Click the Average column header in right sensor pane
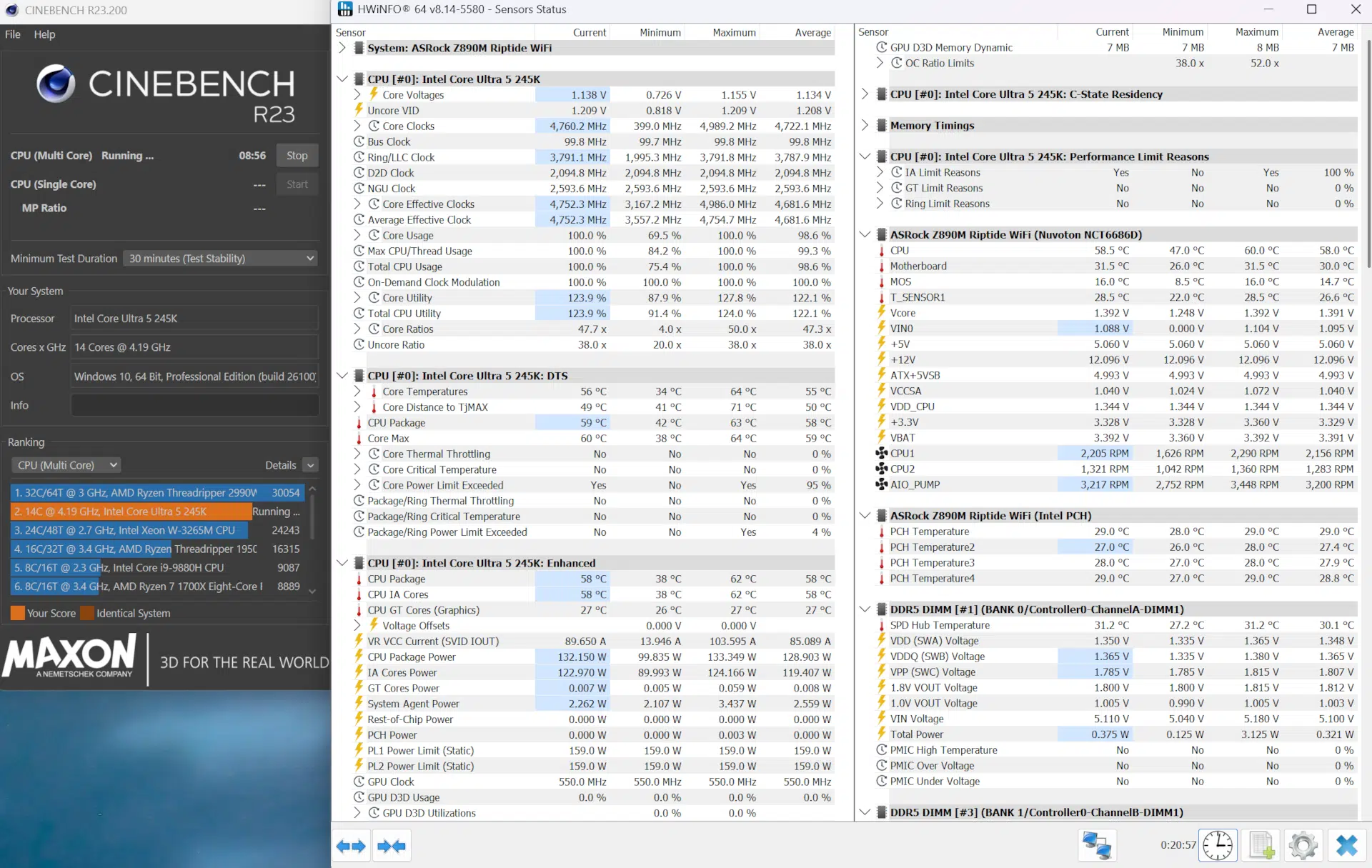Image resolution: width=1372 pixels, height=868 pixels. [1320, 32]
